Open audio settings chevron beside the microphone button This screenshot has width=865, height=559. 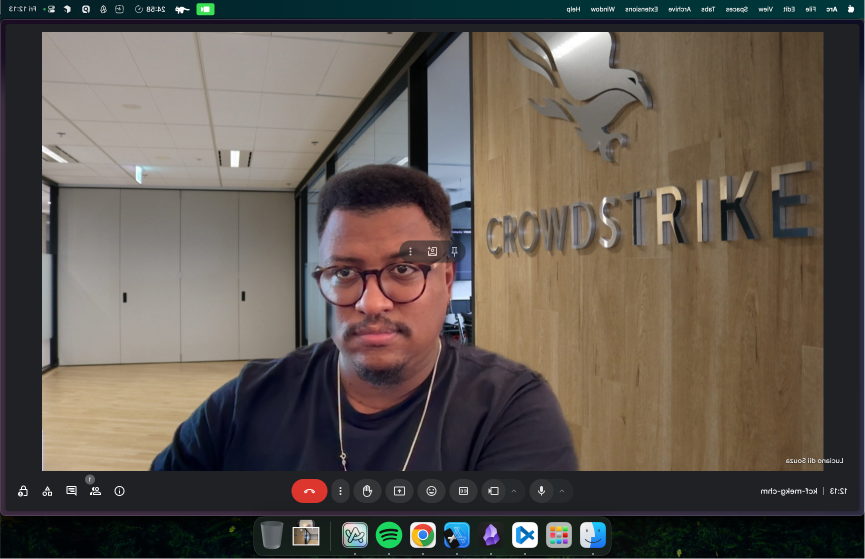(x=562, y=491)
